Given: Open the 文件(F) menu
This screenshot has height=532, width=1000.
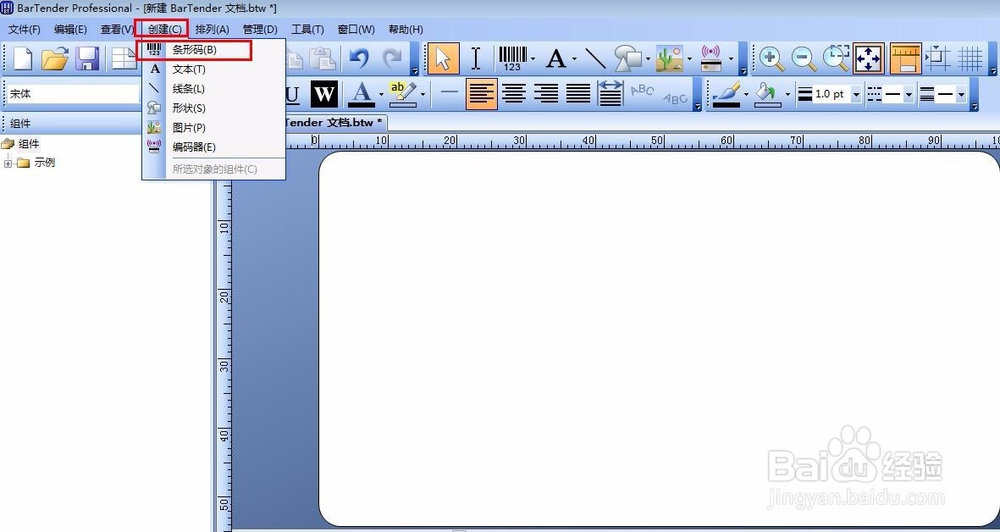Looking at the screenshot, I should (x=24, y=29).
